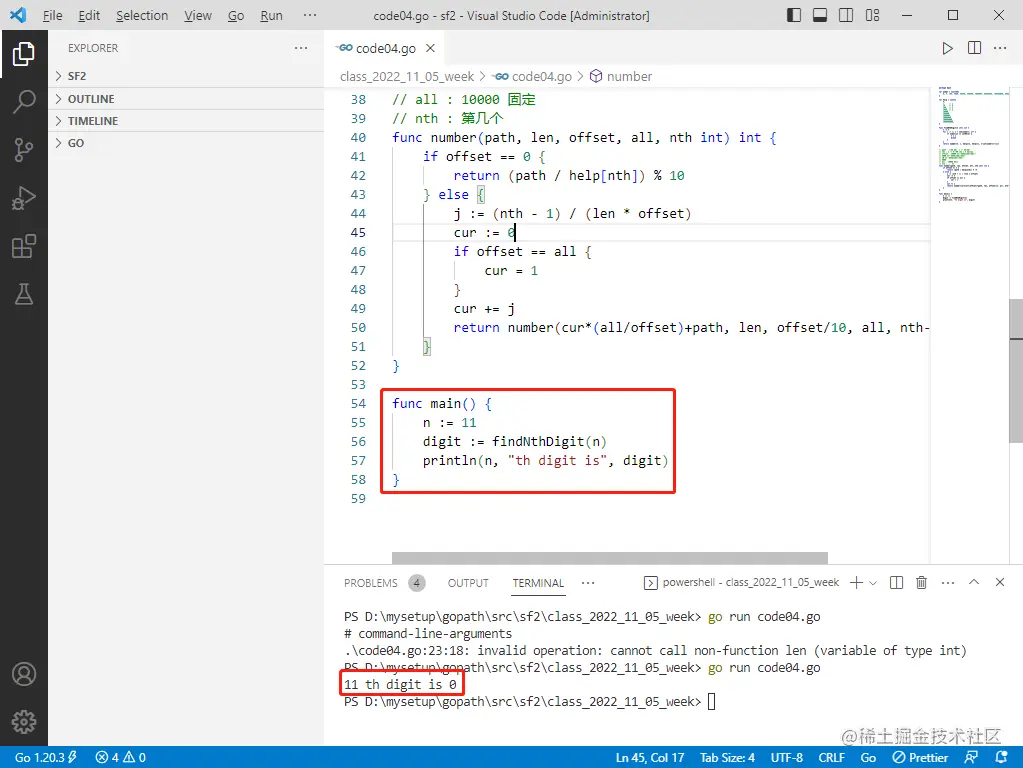
Task: Expand the GO section
Action: pyautogui.click(x=186, y=143)
